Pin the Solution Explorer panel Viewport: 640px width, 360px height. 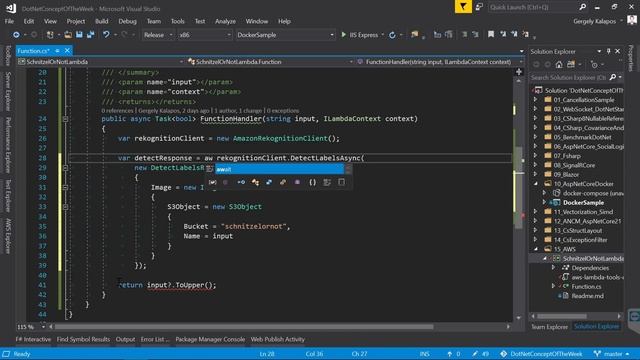(608, 51)
